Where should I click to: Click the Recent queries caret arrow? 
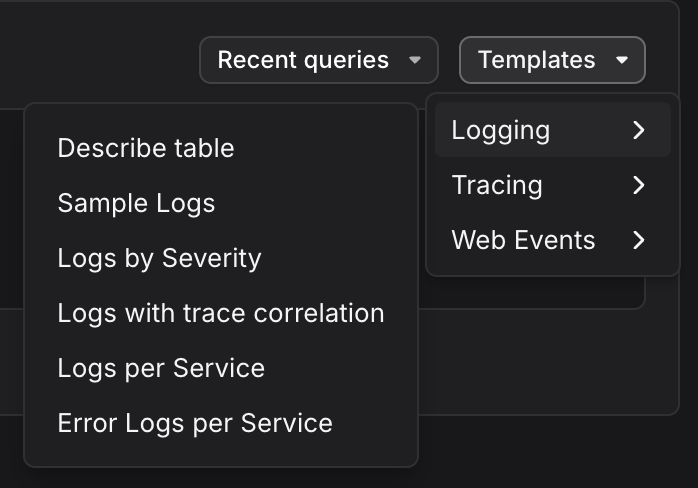(x=415, y=60)
